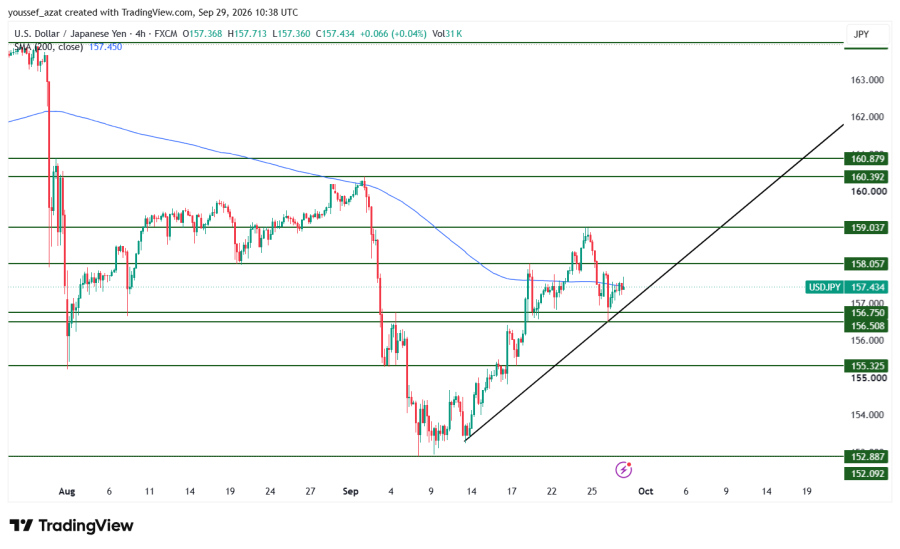Open the JPY currency selector
Viewport: 900px width, 549px height.
pos(861,34)
